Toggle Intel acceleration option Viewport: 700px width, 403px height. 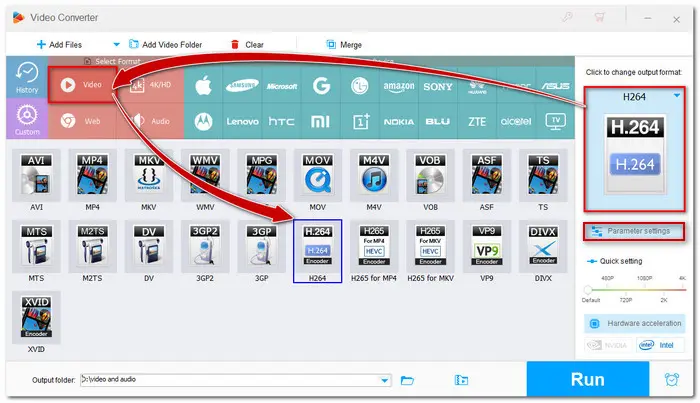point(660,345)
